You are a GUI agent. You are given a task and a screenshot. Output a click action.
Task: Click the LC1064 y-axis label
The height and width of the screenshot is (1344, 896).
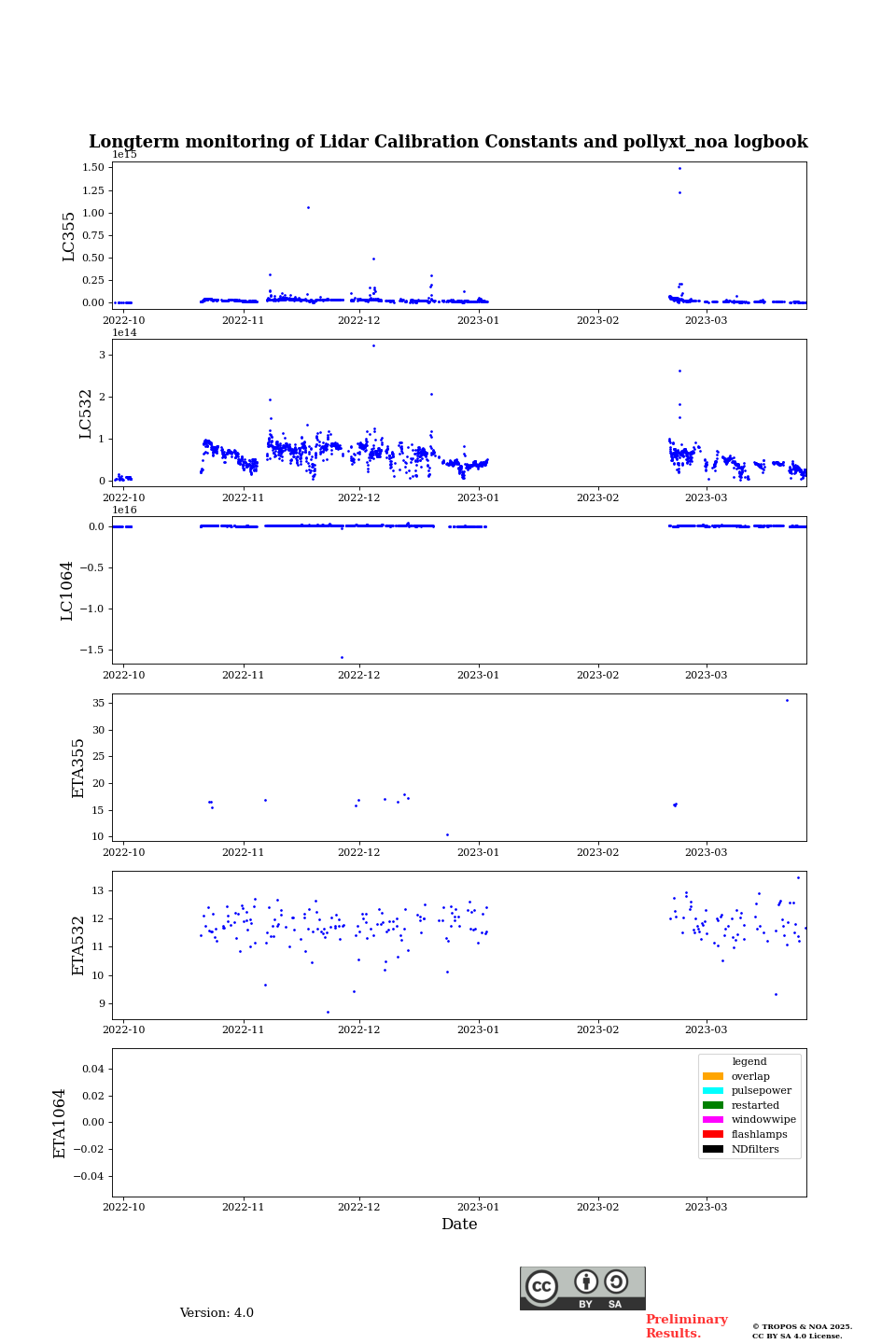tap(67, 591)
